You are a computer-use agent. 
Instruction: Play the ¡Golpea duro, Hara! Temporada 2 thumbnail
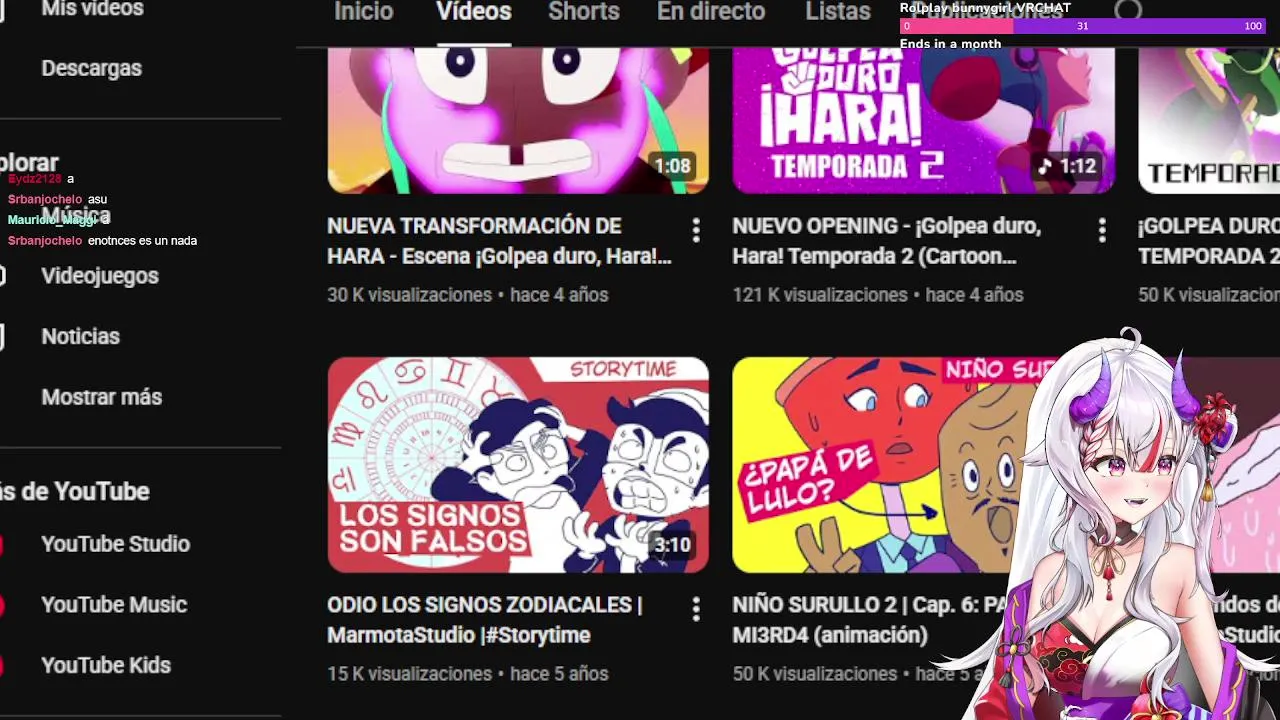coord(923,120)
